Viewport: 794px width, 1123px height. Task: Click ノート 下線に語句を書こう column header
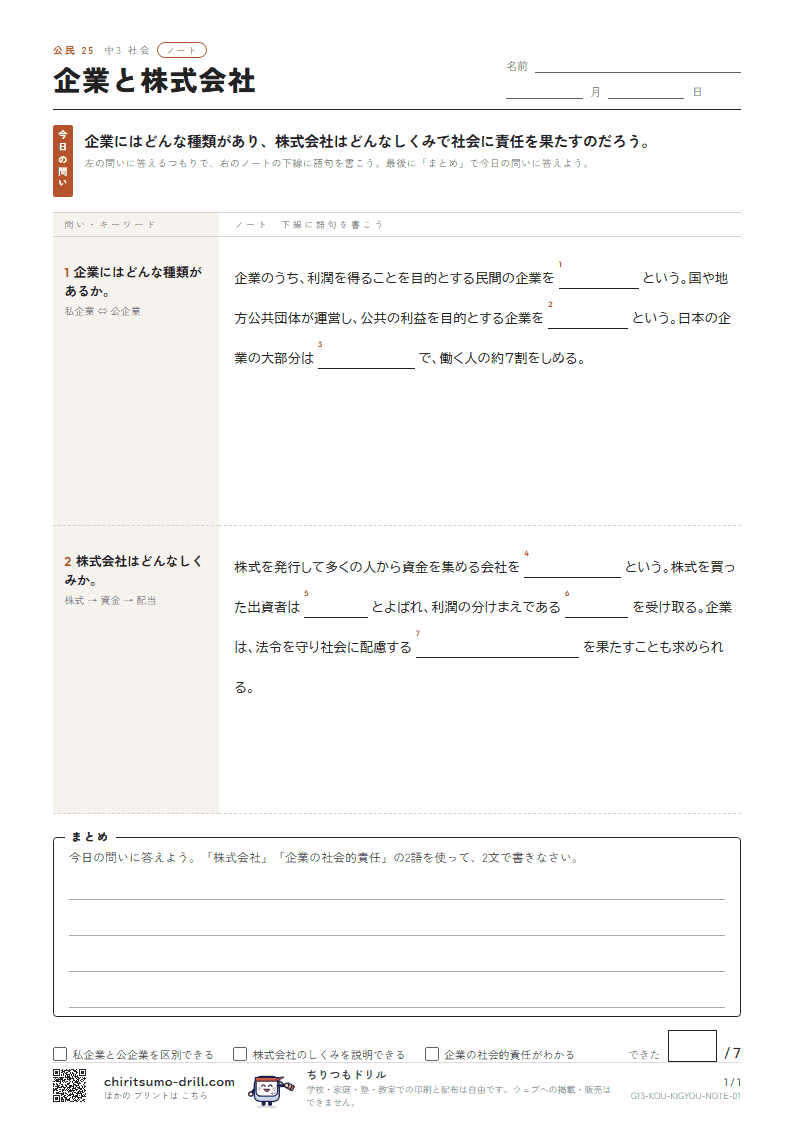pos(309,225)
